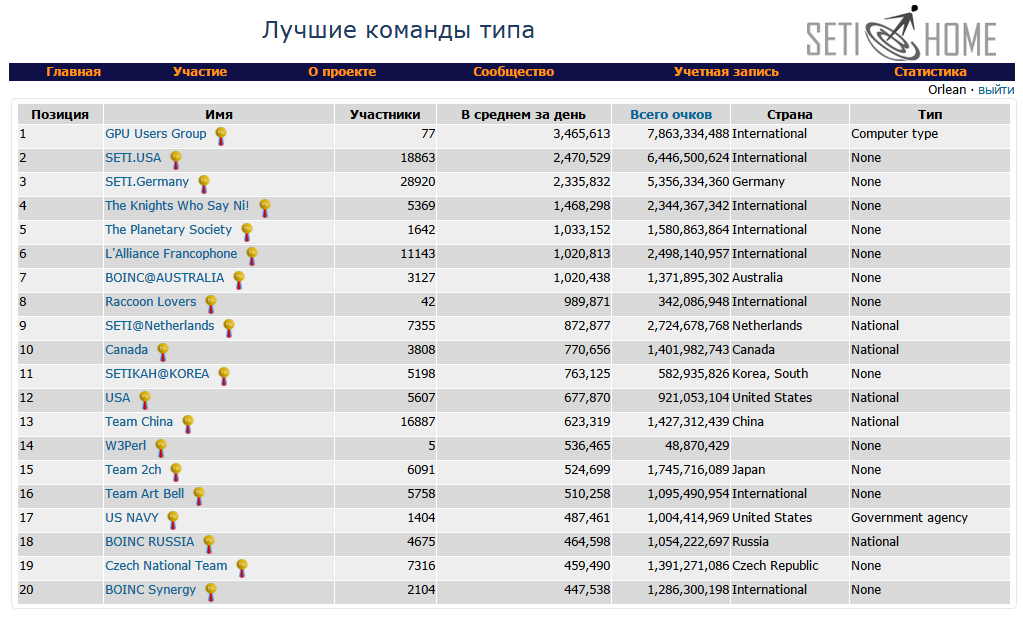Open the BOINC RUSSIA team link
Screen dimensions: 1023x618
[x=149, y=542]
